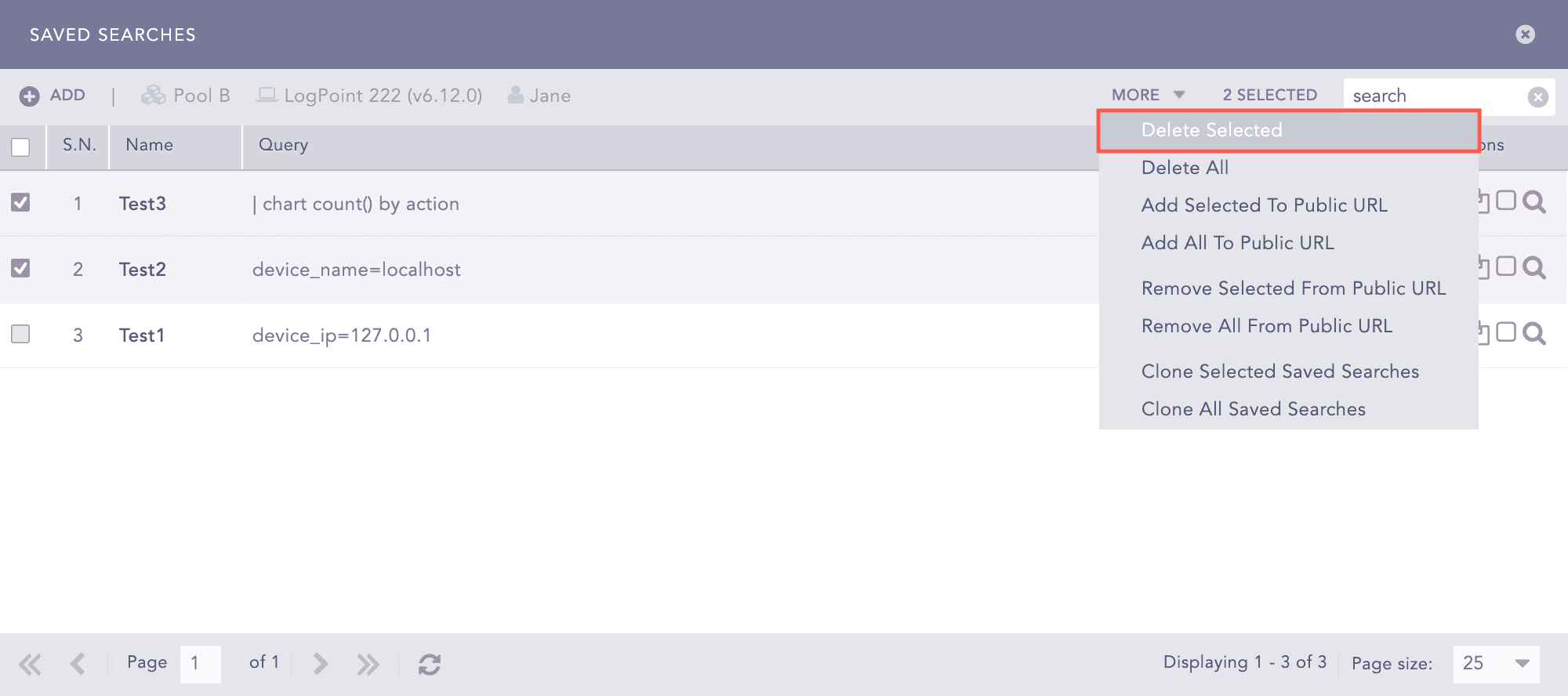Click the LogPoint 222 (v6.12.0) label
Viewport: 1568px width, 696px height.
383,96
